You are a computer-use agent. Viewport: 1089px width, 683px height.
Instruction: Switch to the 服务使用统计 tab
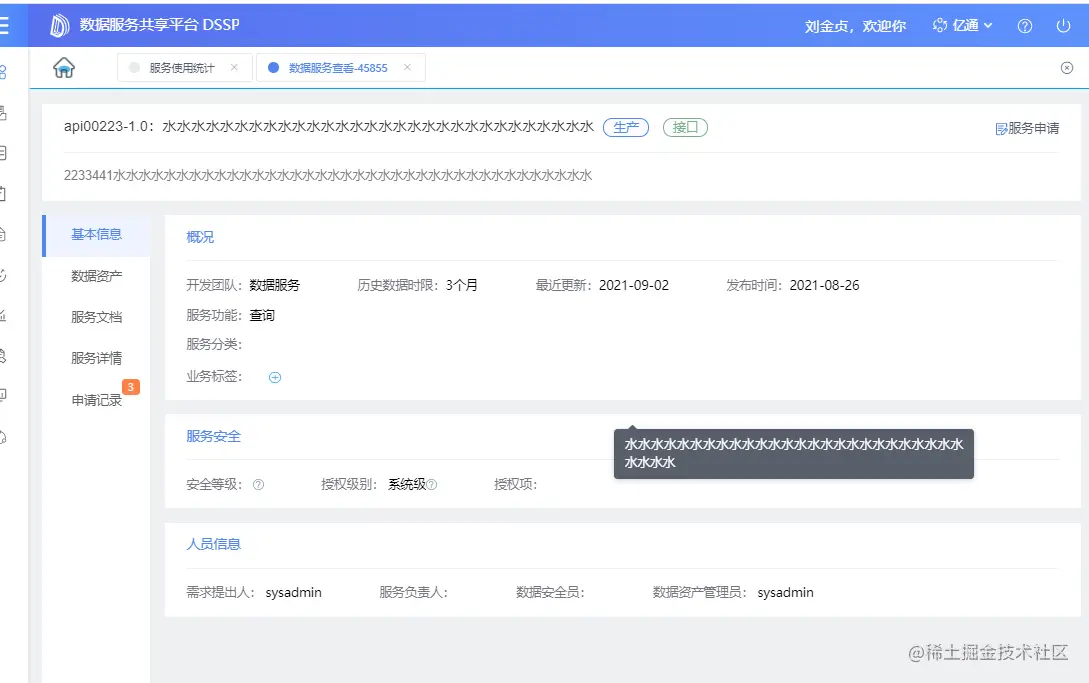[x=181, y=67]
